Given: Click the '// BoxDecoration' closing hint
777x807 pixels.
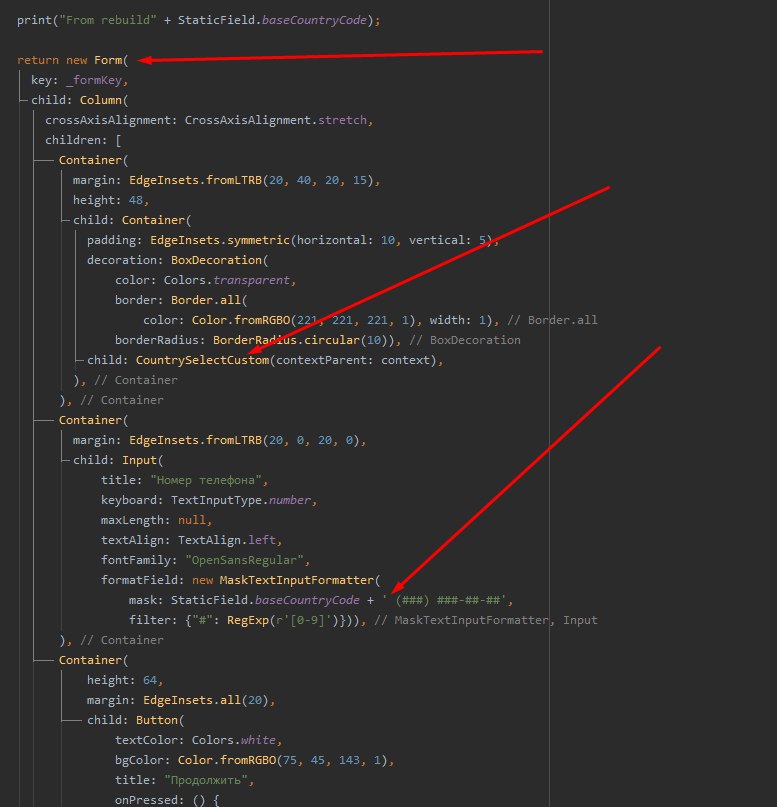Looking at the screenshot, I should coord(465,340).
